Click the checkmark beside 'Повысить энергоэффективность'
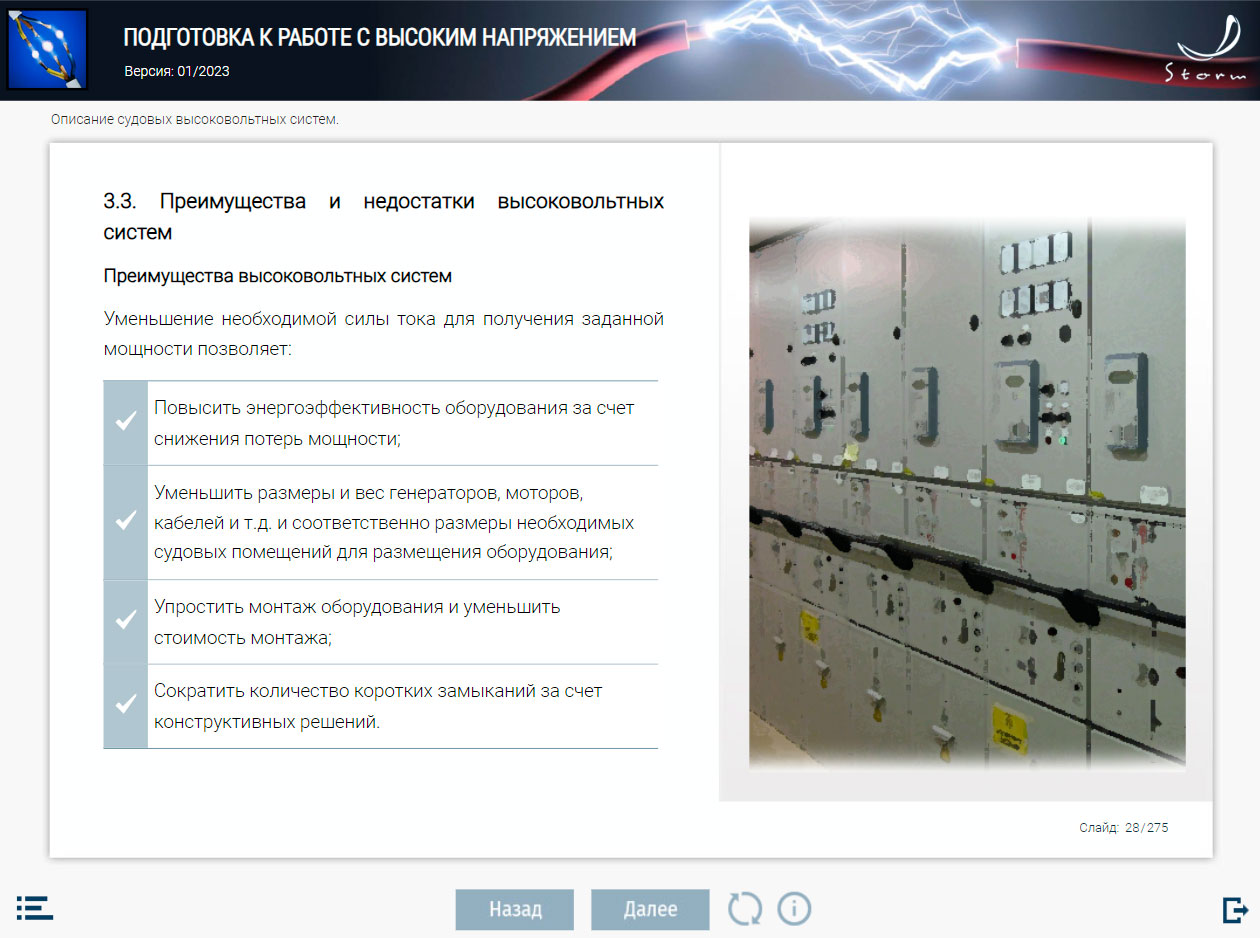 [x=125, y=422]
